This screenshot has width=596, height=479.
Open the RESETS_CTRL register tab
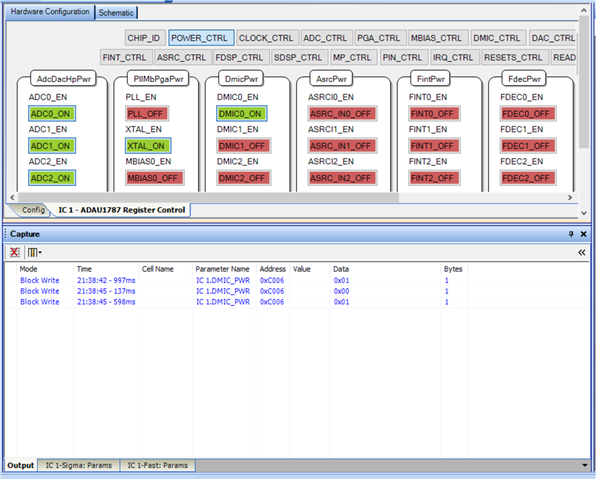[515, 57]
